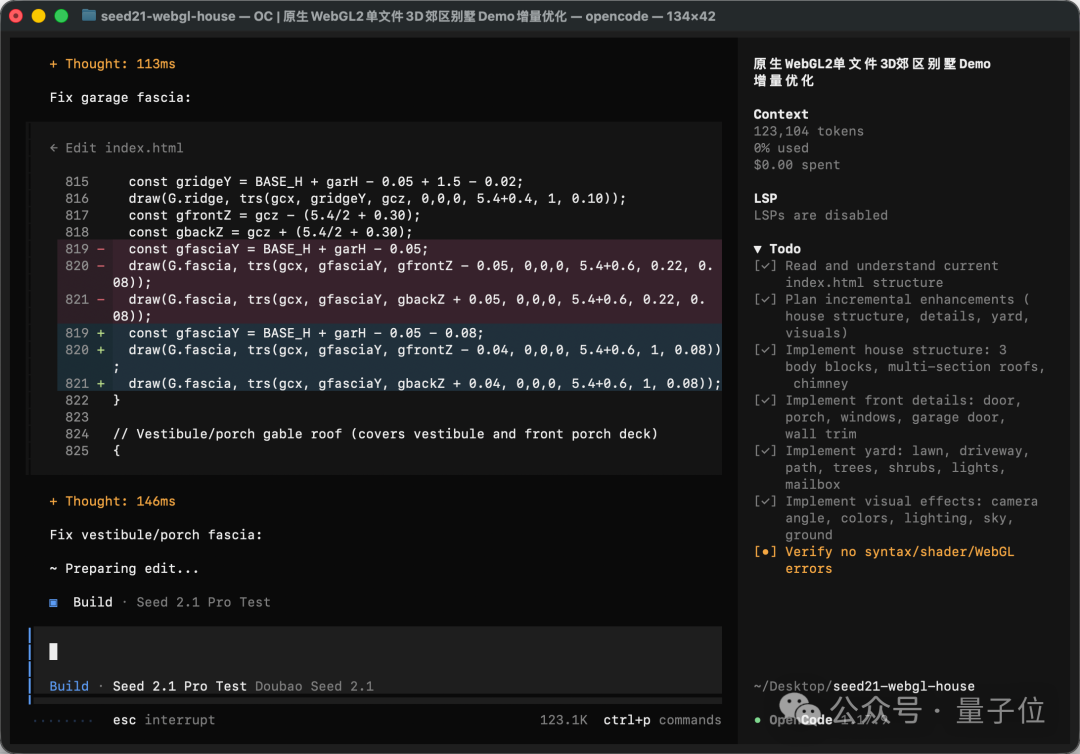Screen dimensions: 1080x754
Task: Click 'LSPs are disabled' text
Action: [x=820, y=216]
